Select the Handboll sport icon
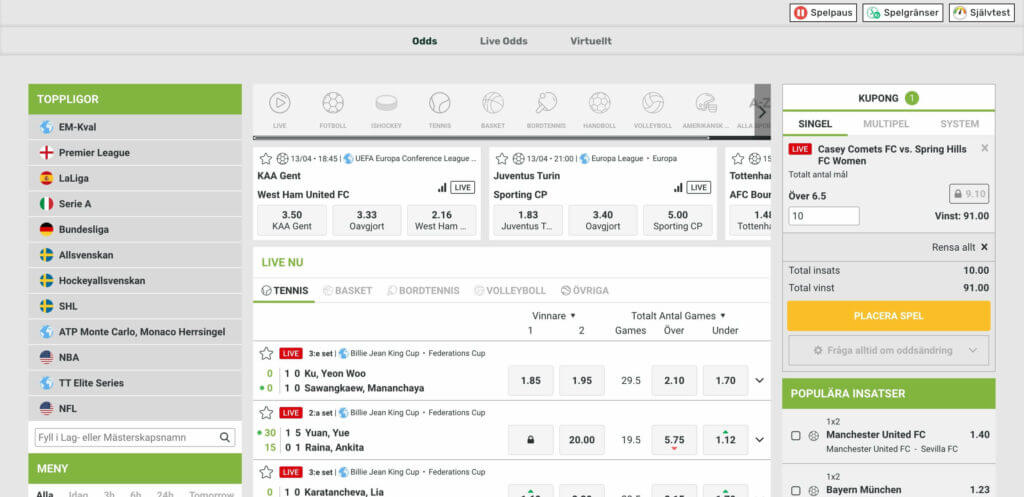This screenshot has width=1024, height=497. tap(600, 103)
